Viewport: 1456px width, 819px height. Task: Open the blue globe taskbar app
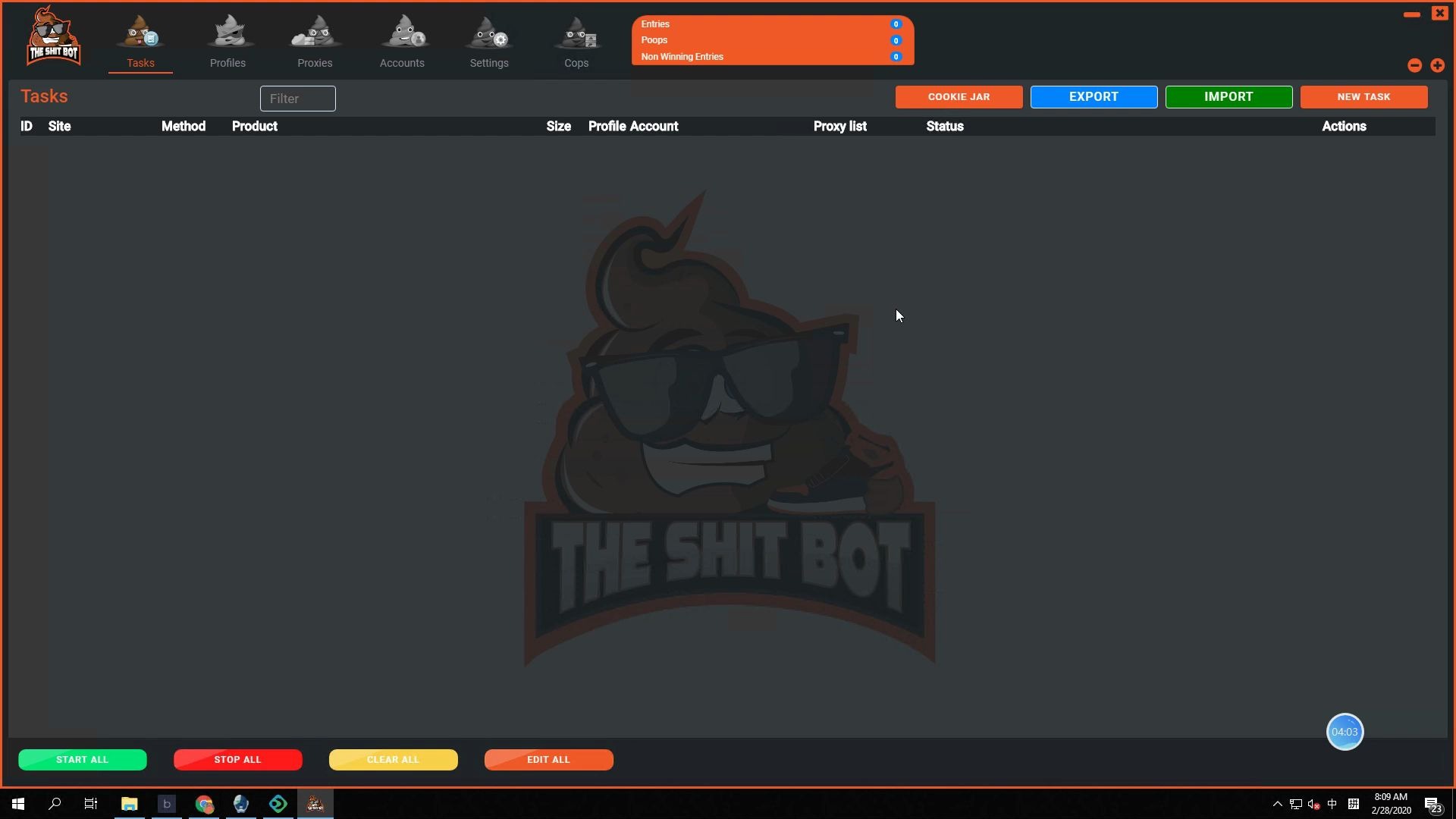coord(241,804)
